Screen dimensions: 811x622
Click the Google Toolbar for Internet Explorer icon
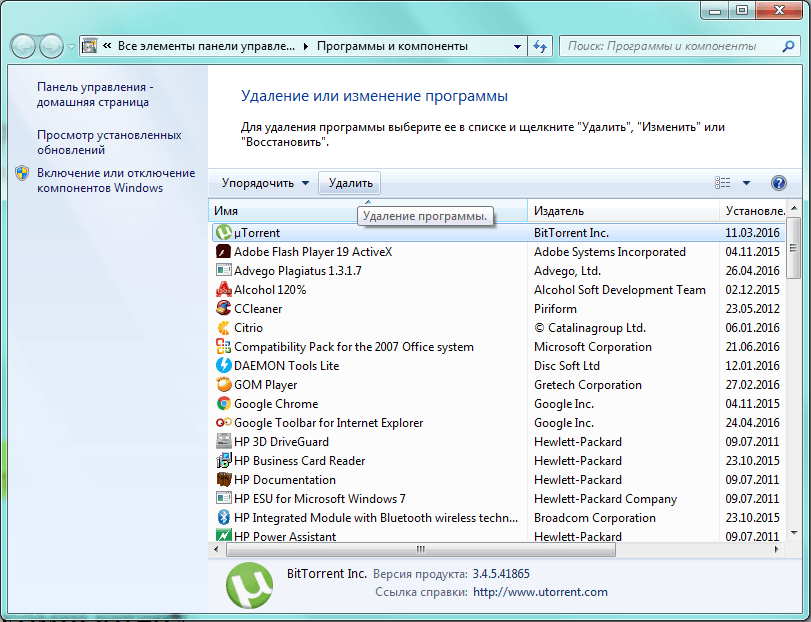(223, 422)
